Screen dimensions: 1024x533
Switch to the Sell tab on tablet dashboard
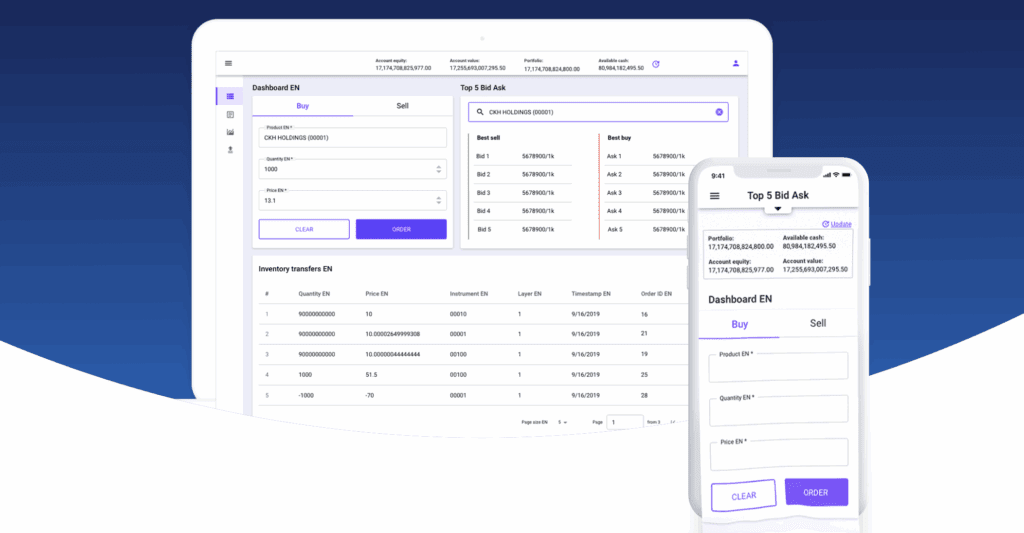coord(402,105)
